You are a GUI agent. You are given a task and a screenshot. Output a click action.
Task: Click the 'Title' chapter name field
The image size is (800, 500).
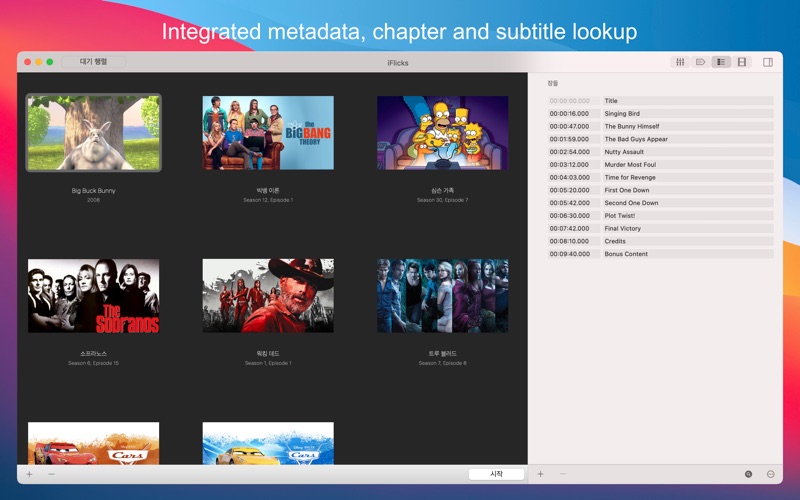click(688, 101)
